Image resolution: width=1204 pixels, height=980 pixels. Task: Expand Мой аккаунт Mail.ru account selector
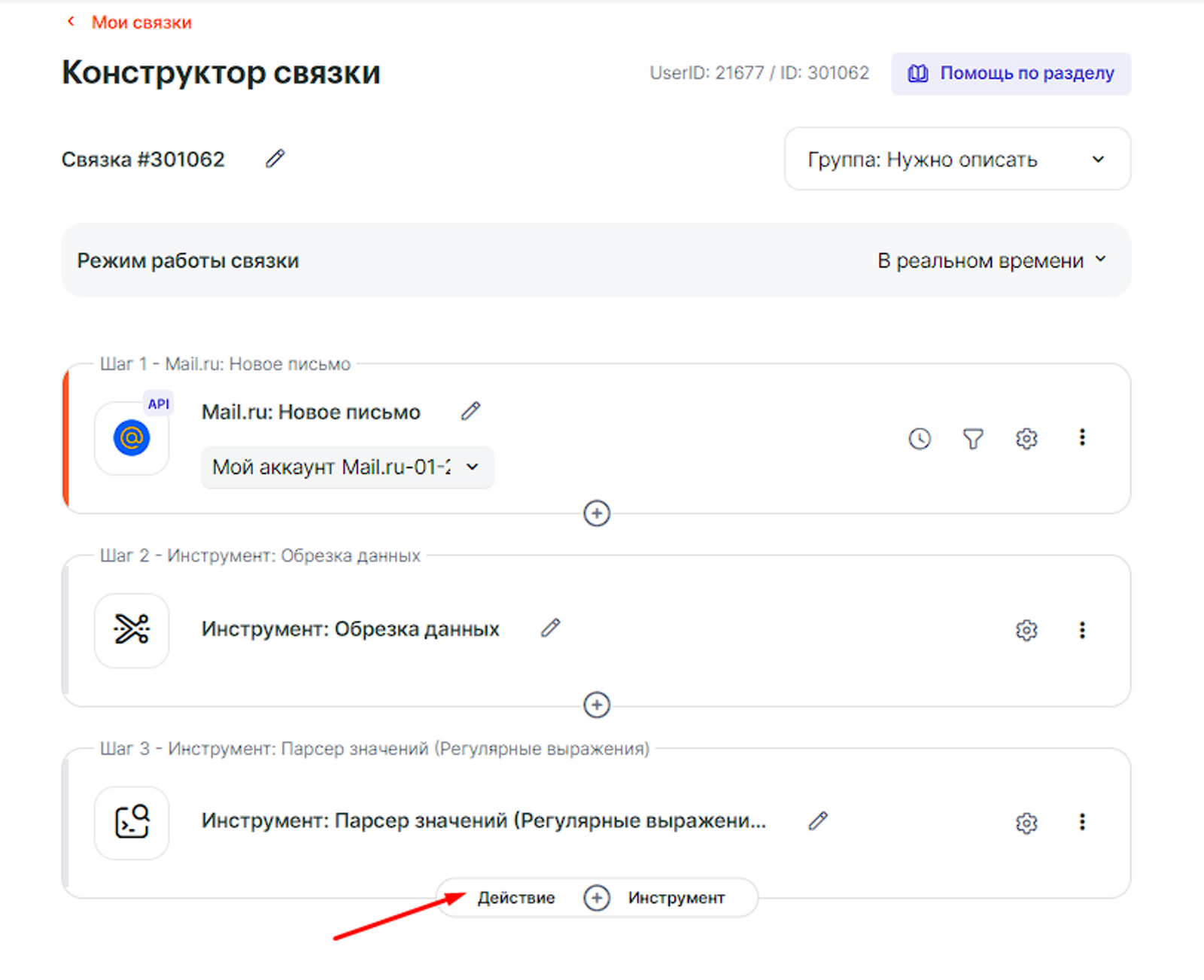pos(347,467)
